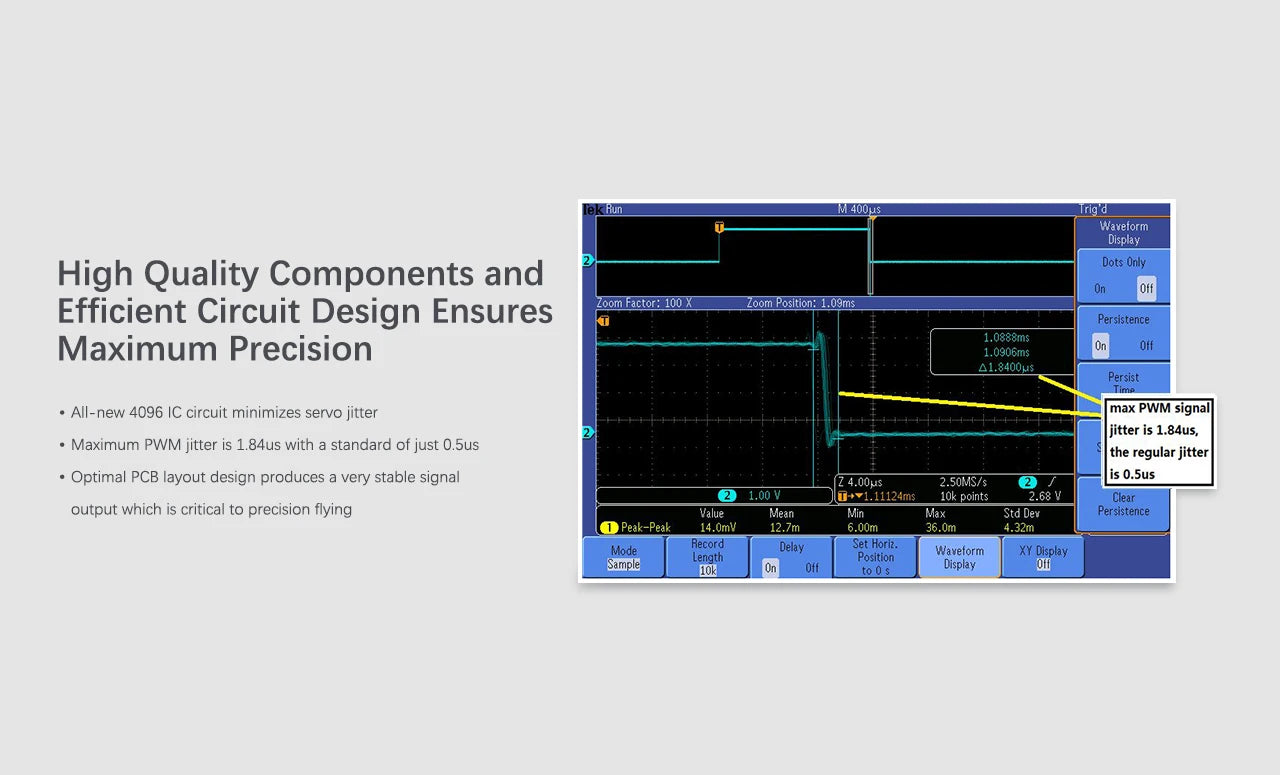Turn Persistence Off
This screenshot has height=775, width=1280.
coord(1147,345)
